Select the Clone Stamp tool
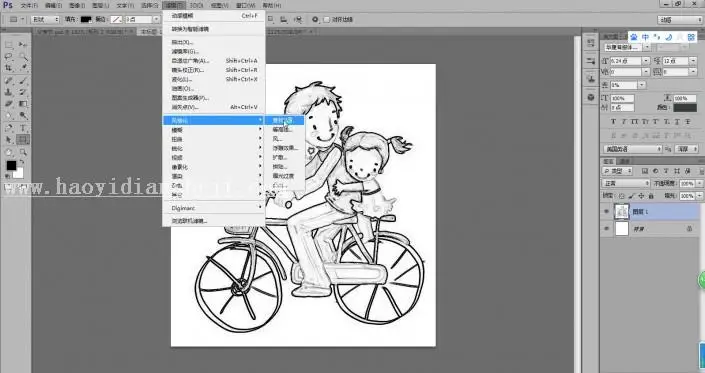 pyautogui.click(x=9, y=92)
